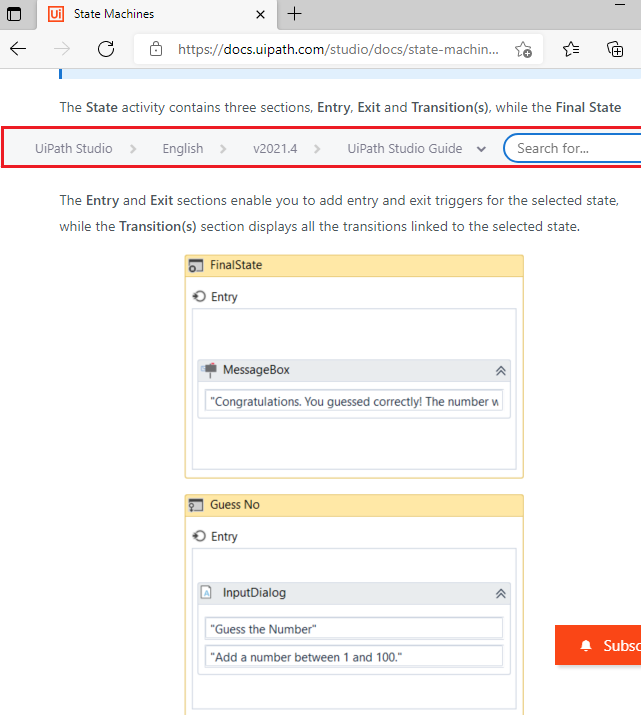Click the Guess No Entry section icon
The width and height of the screenshot is (641, 715).
click(x=199, y=536)
